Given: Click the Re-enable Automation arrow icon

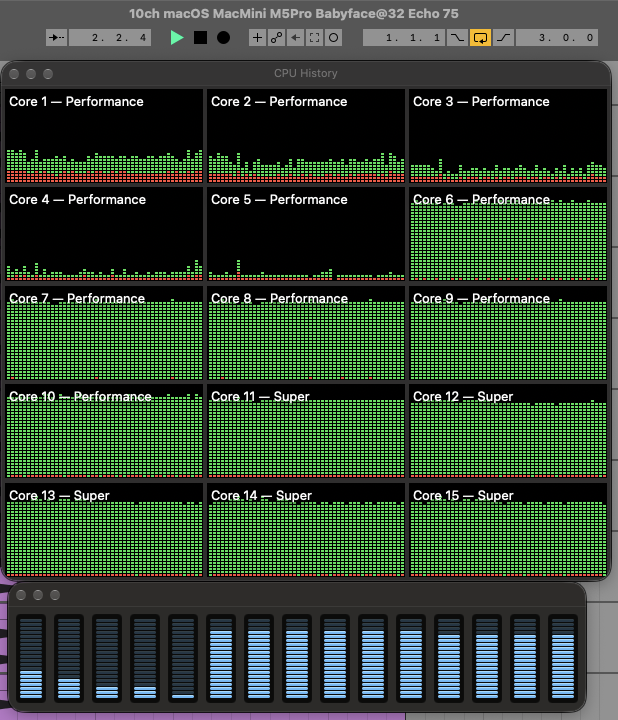Looking at the screenshot, I should (295, 38).
